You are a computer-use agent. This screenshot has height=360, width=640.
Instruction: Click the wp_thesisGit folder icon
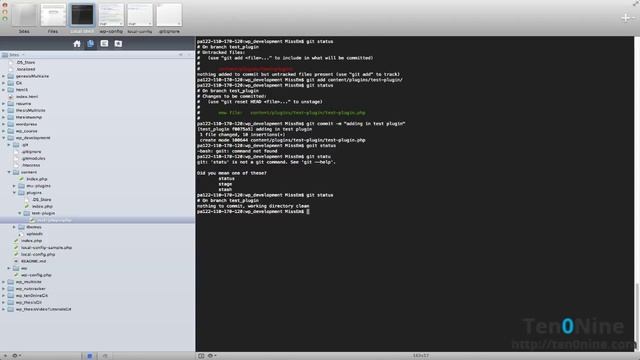11,302
